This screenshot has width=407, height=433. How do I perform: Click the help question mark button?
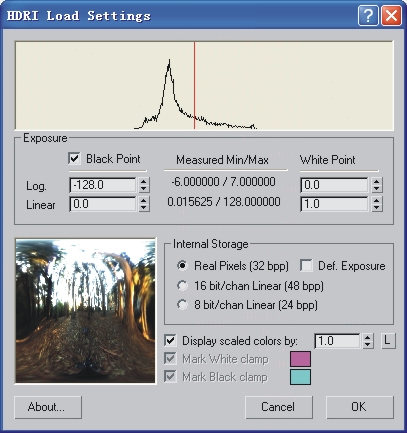pyautogui.click(x=368, y=15)
